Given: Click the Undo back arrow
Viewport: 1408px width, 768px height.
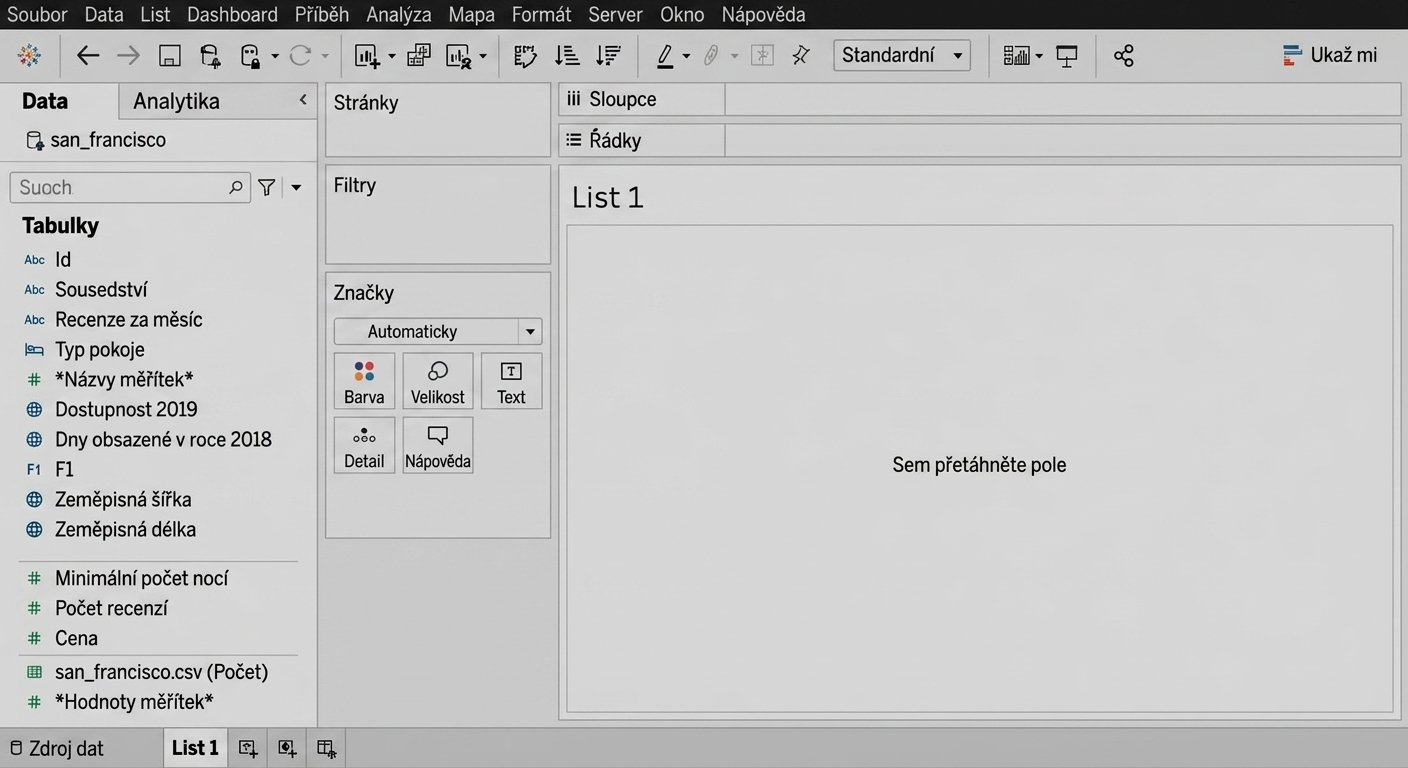Looking at the screenshot, I should tap(88, 56).
